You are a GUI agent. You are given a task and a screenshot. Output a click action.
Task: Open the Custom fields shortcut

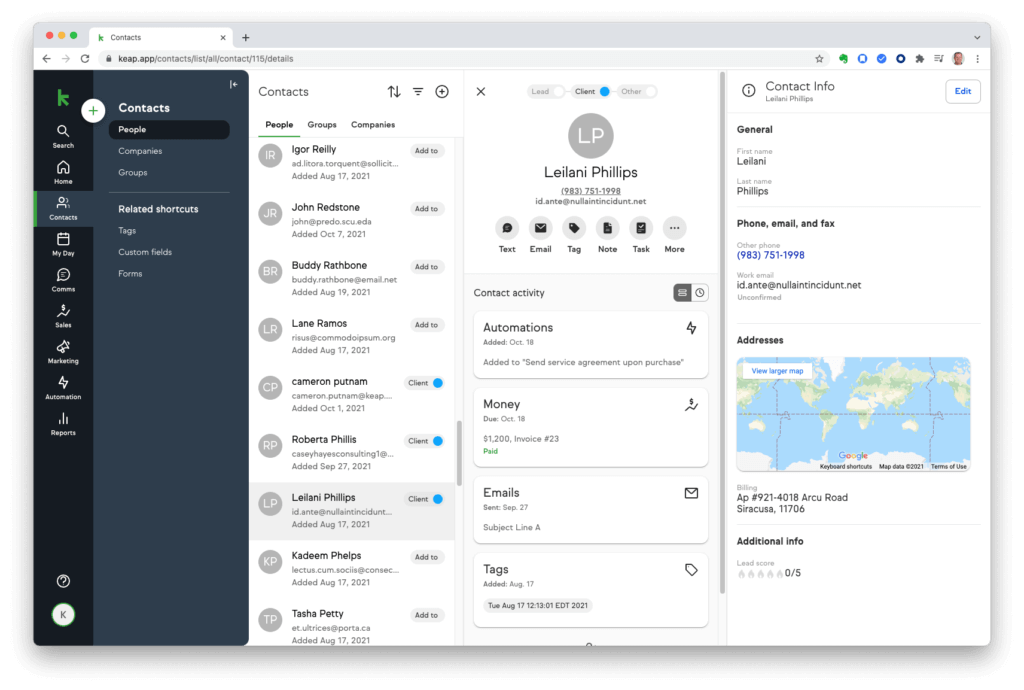[145, 252]
